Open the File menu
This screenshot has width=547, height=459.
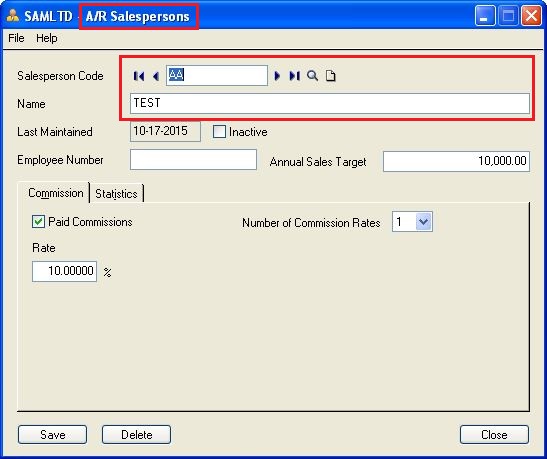pos(16,38)
